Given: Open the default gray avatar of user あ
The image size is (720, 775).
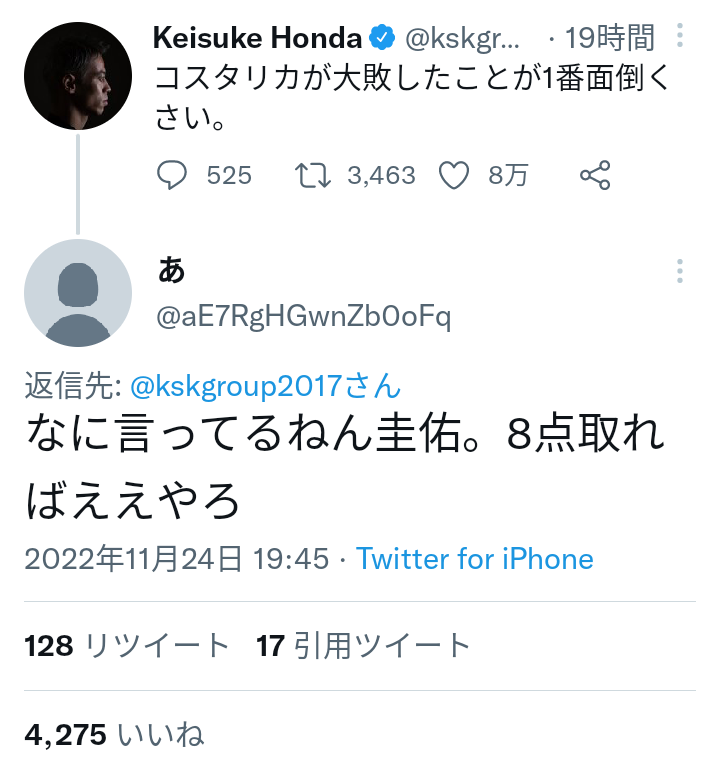Looking at the screenshot, I should click(x=78, y=293).
